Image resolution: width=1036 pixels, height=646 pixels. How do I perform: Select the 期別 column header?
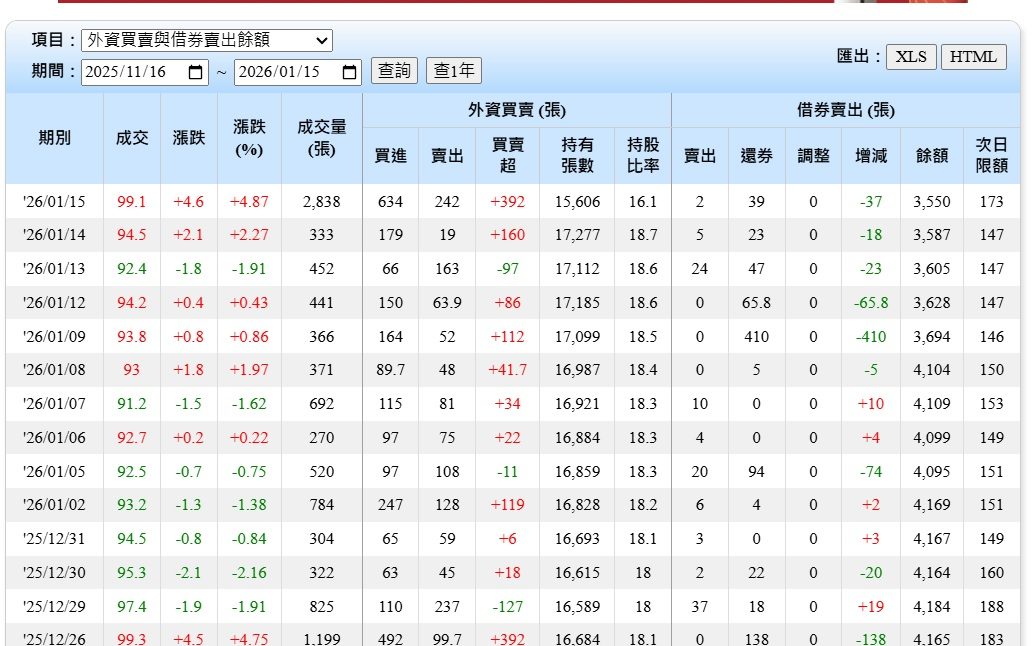pos(55,138)
